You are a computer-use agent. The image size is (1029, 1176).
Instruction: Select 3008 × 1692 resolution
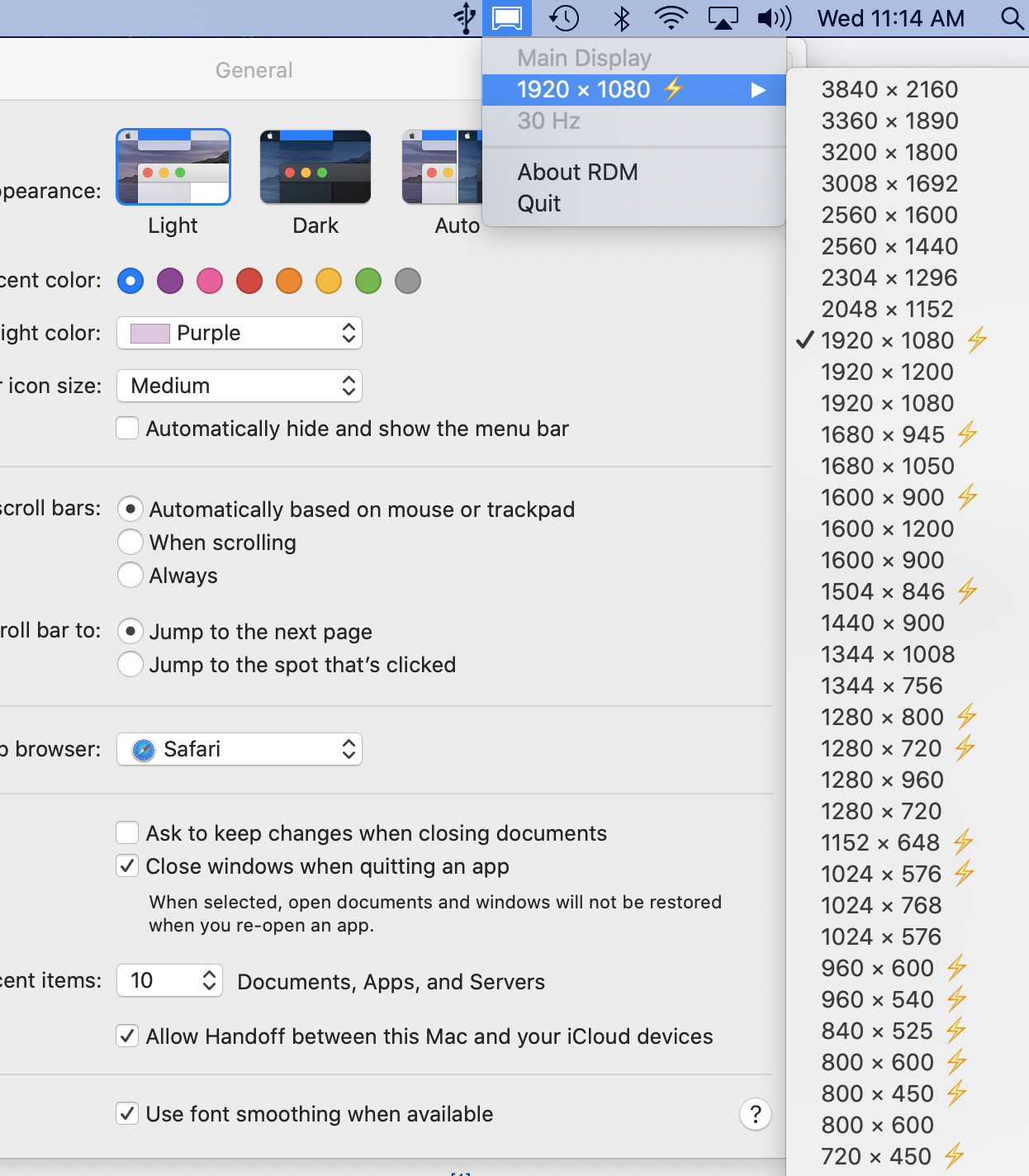point(908,183)
